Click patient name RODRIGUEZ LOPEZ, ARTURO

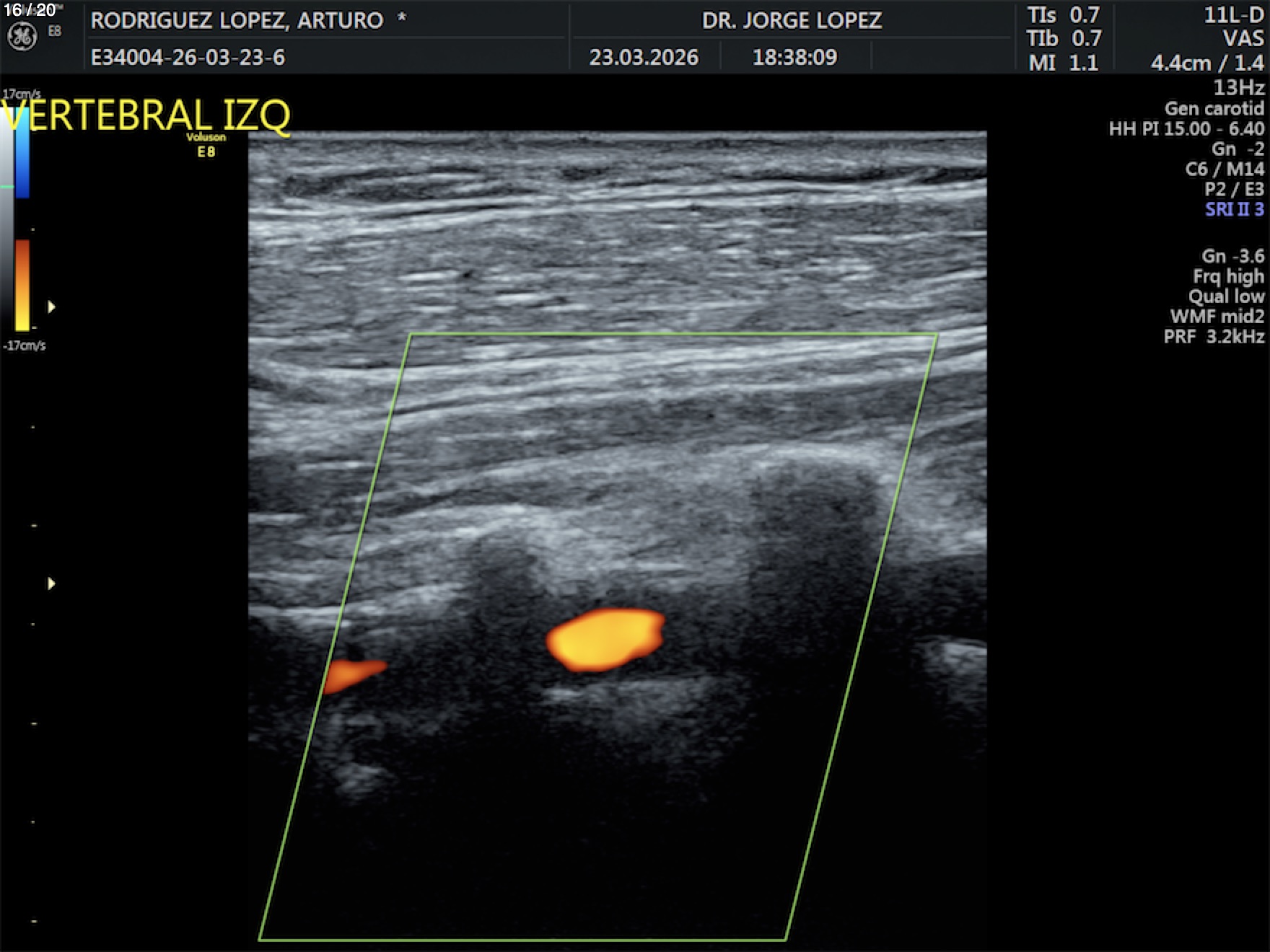point(237,20)
